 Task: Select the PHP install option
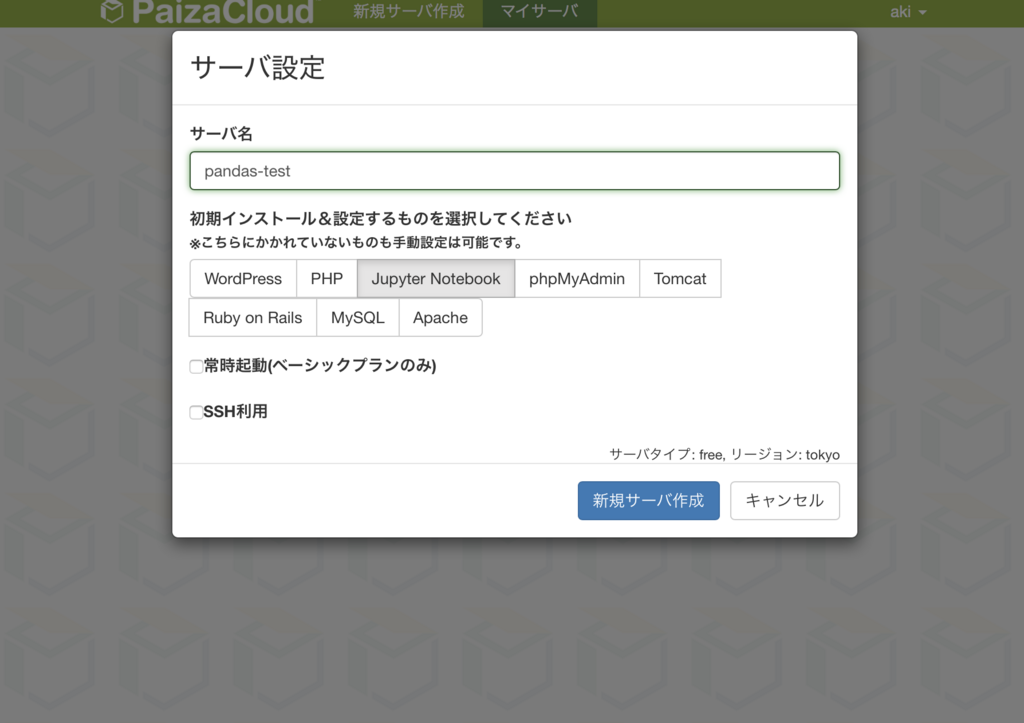point(326,278)
